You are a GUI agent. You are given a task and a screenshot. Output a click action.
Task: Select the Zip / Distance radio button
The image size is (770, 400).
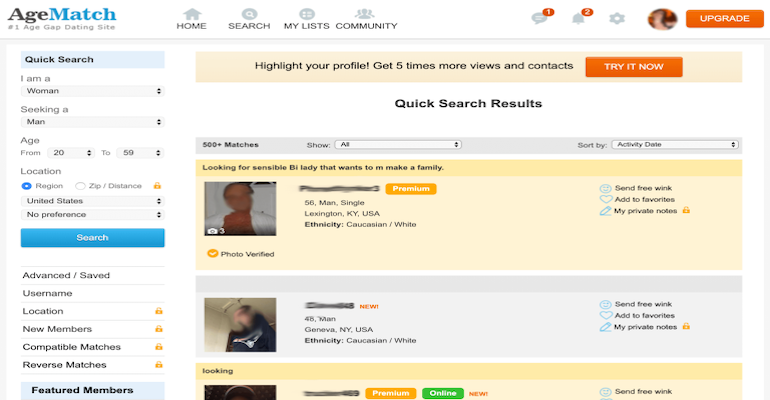click(x=81, y=186)
